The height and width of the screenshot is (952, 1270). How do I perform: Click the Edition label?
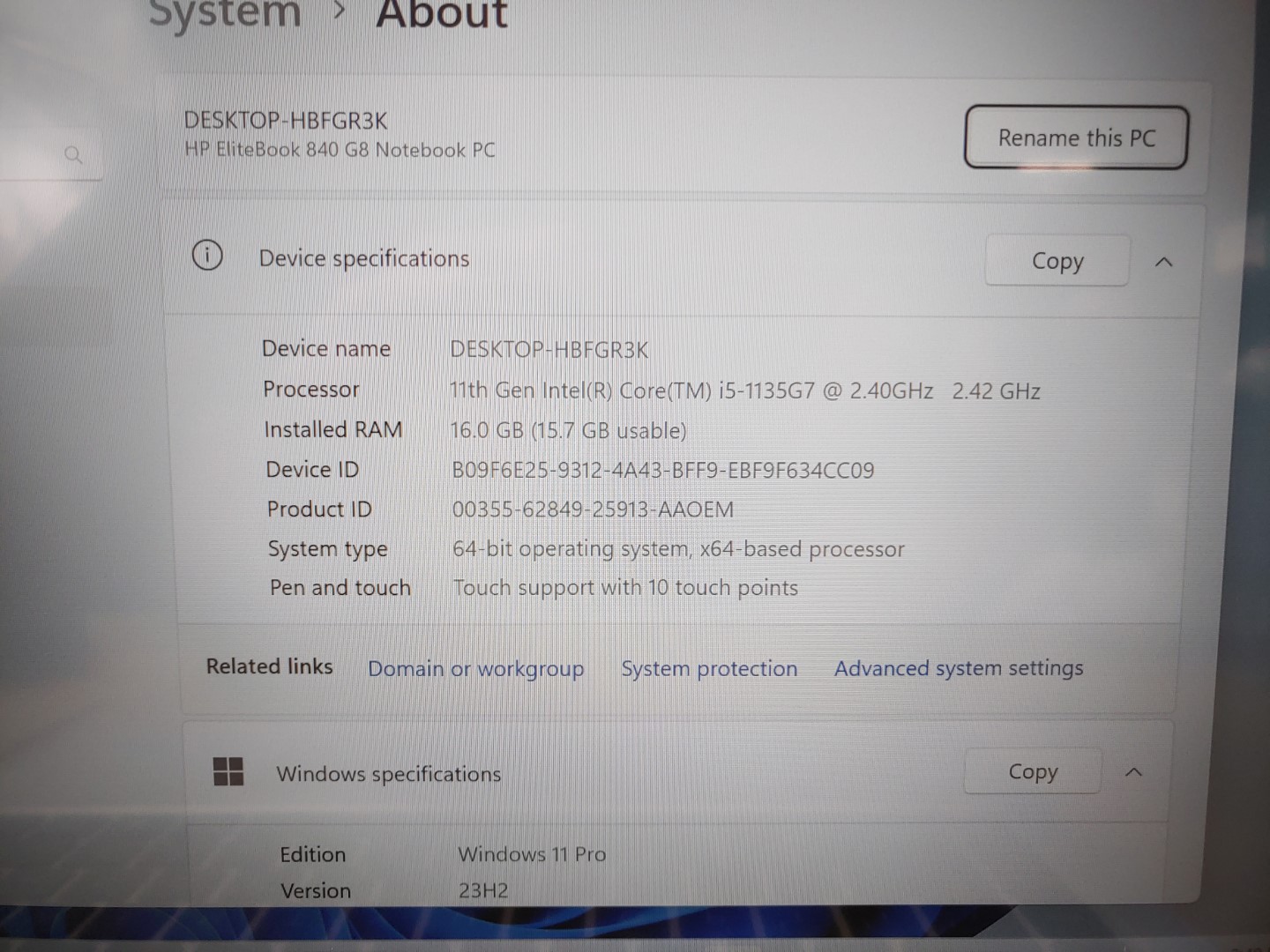pos(313,854)
